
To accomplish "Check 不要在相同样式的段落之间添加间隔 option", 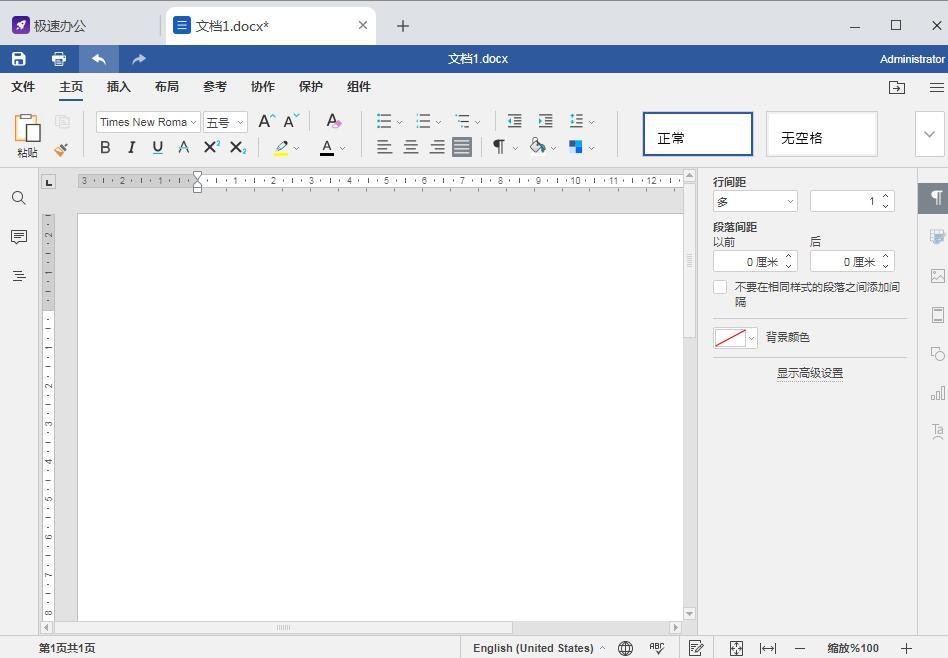I will (720, 287).
